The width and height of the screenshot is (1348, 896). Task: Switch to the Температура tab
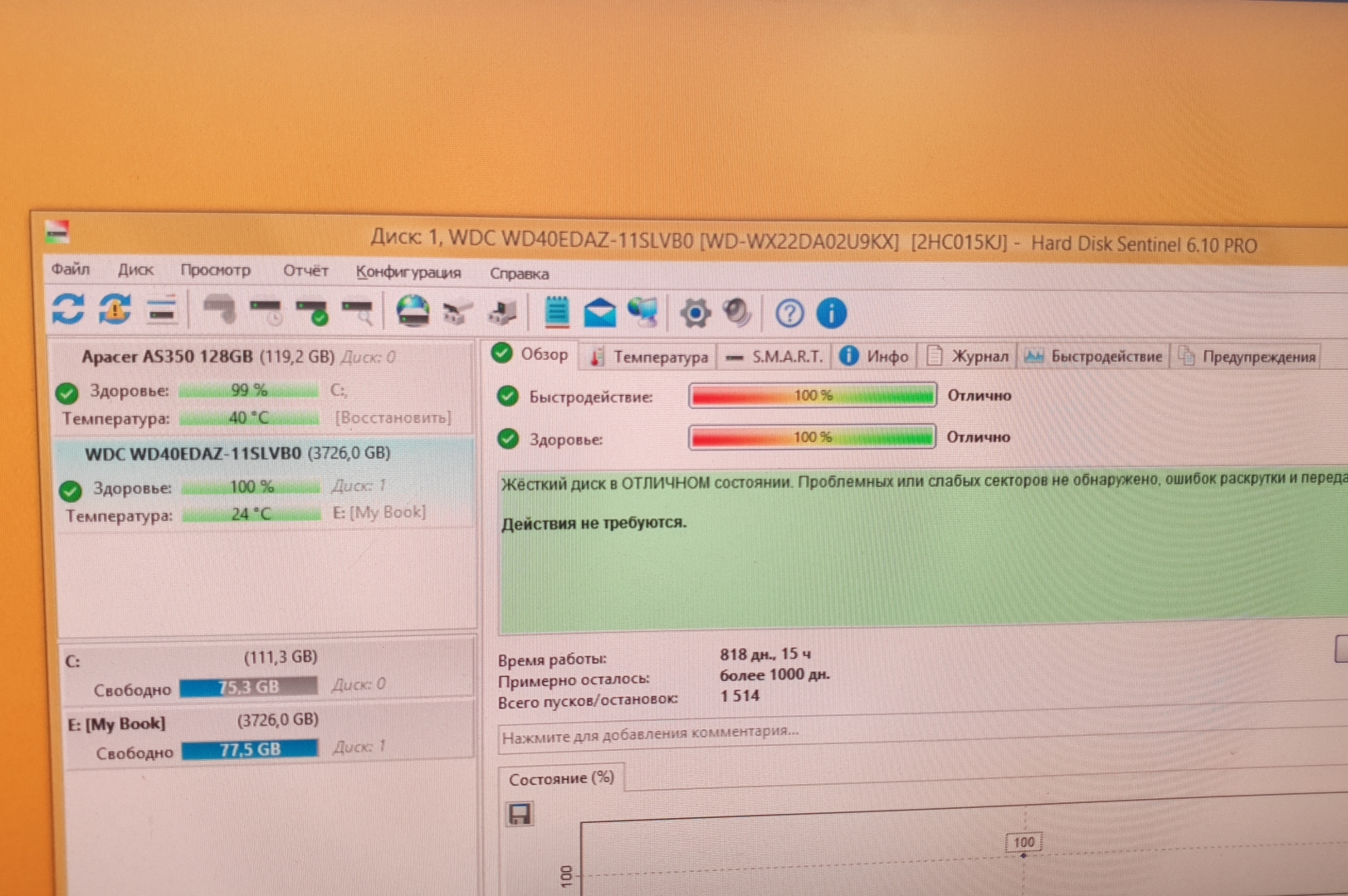pyautogui.click(x=648, y=357)
